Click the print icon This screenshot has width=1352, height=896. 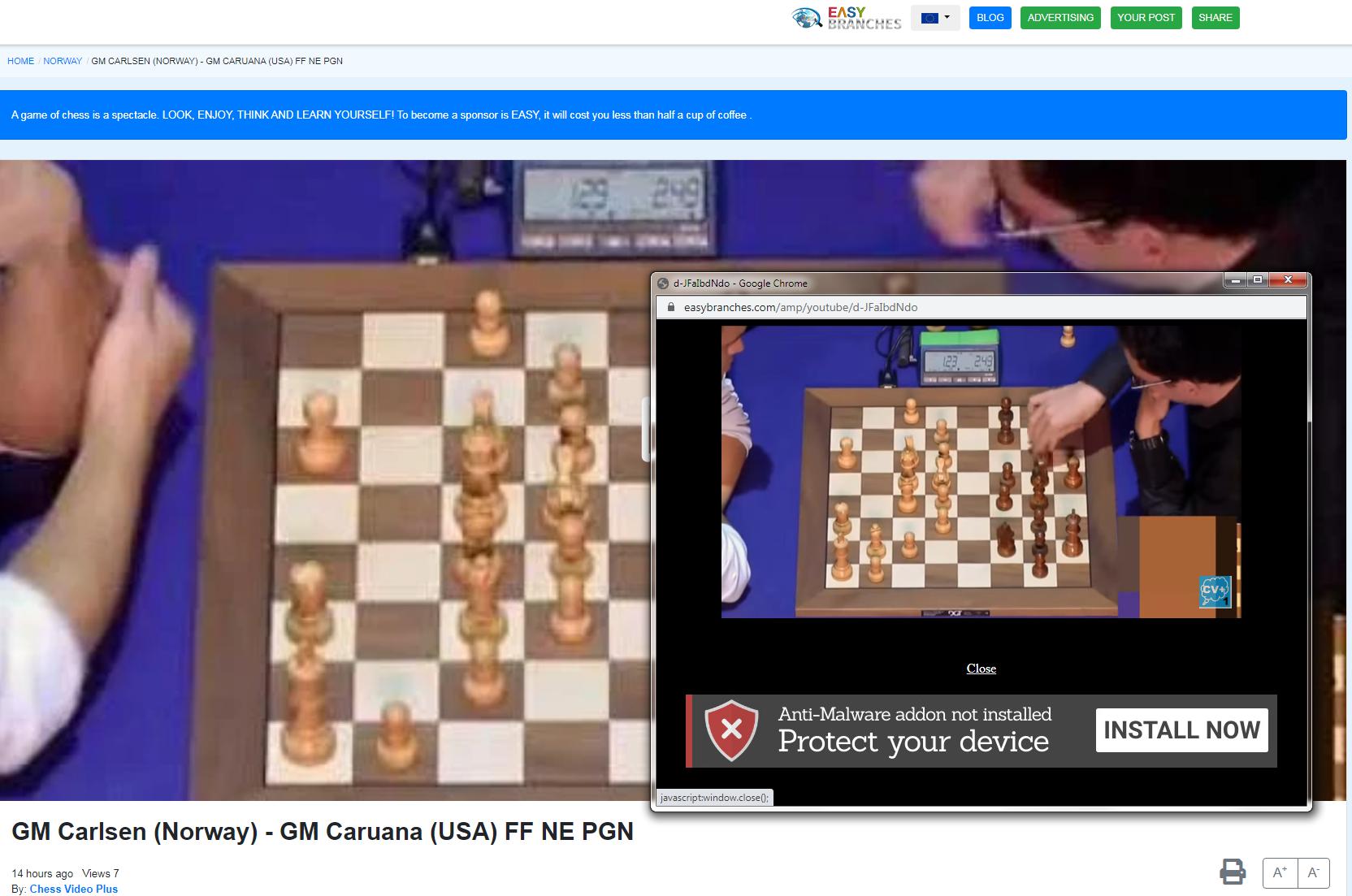coord(1233,872)
